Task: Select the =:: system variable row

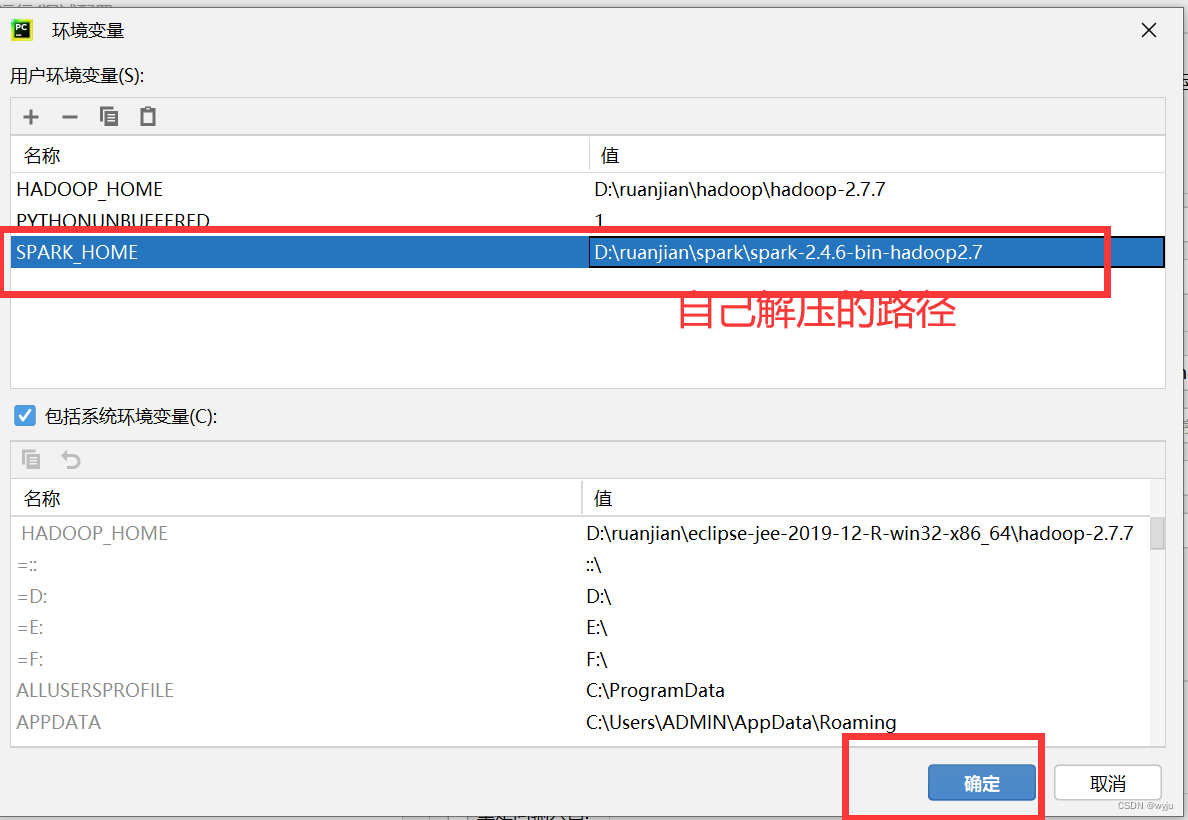Action: pyautogui.click(x=580, y=565)
